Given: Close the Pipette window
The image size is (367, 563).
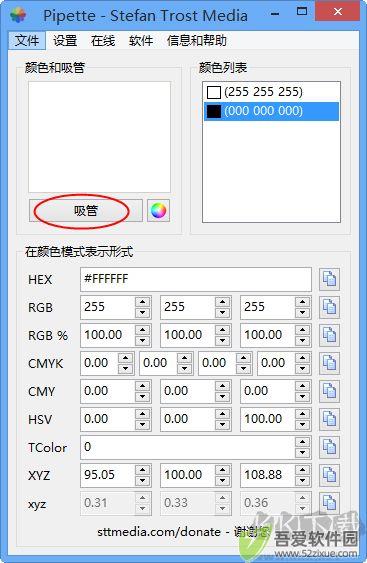Looking at the screenshot, I should coord(338,12).
